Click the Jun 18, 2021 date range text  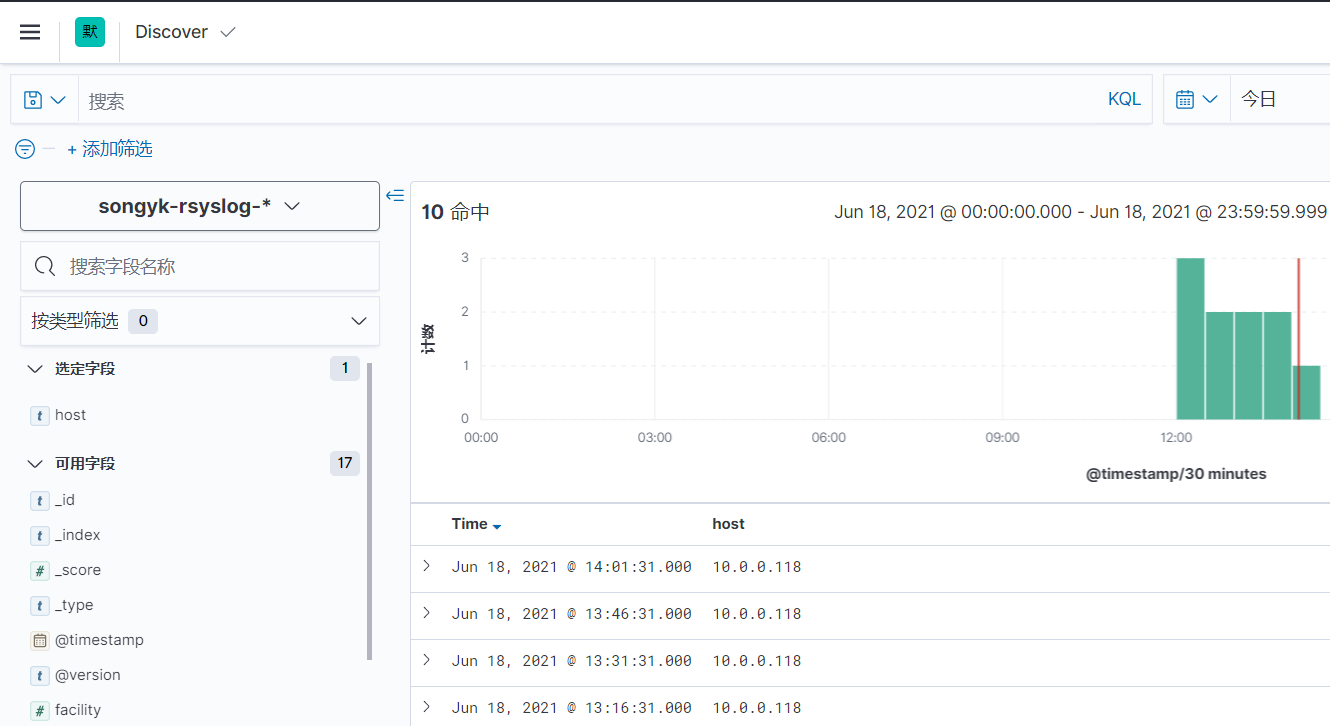coord(1080,212)
